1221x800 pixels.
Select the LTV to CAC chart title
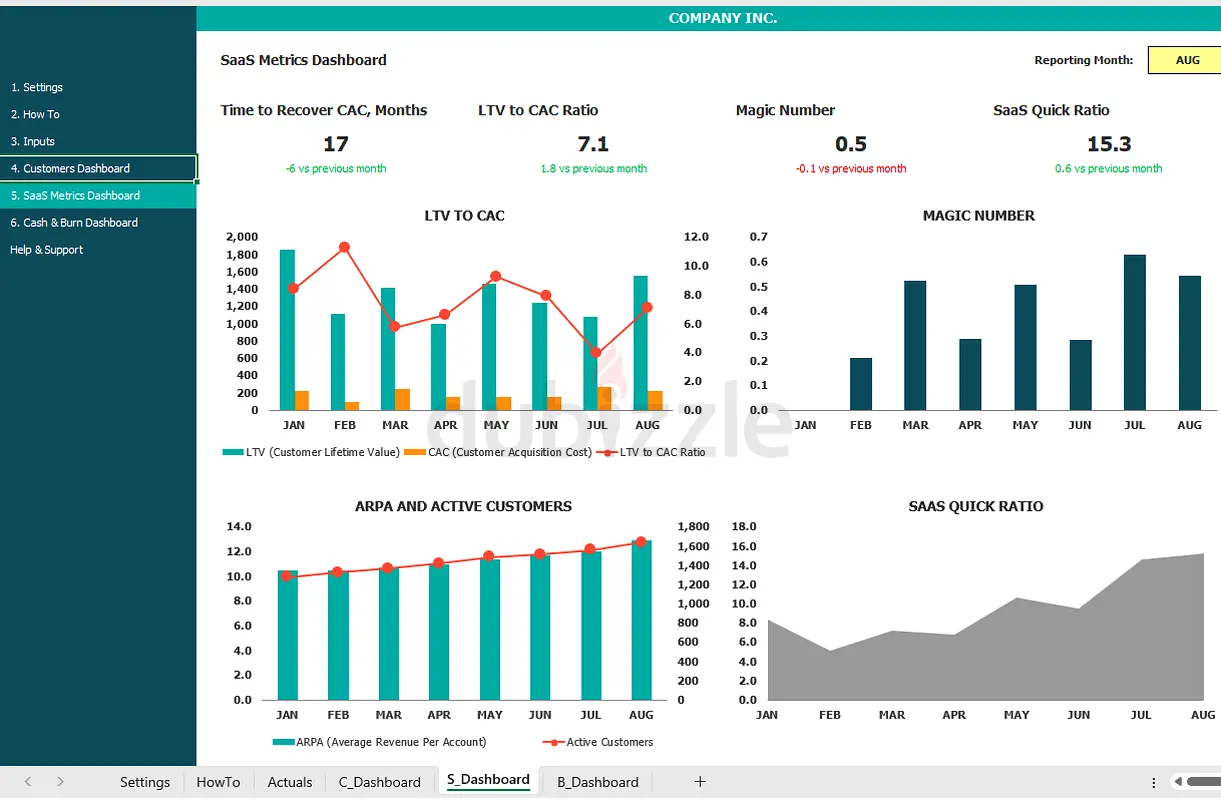[464, 216]
